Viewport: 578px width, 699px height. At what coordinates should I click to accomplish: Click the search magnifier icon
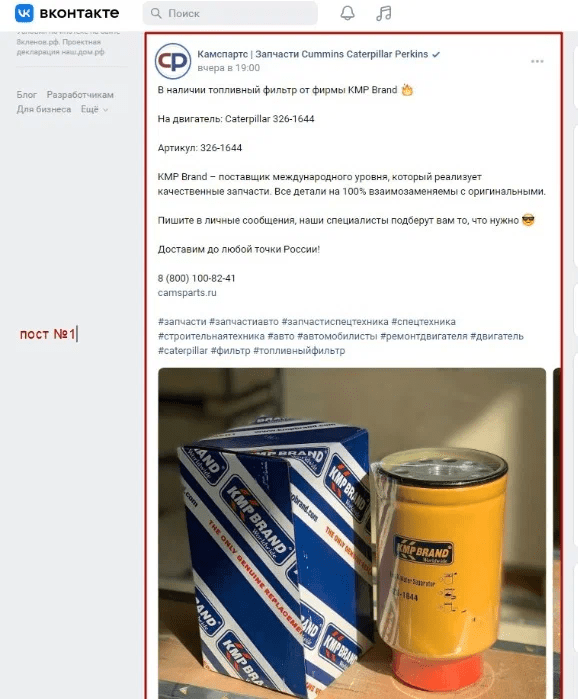click(x=156, y=13)
